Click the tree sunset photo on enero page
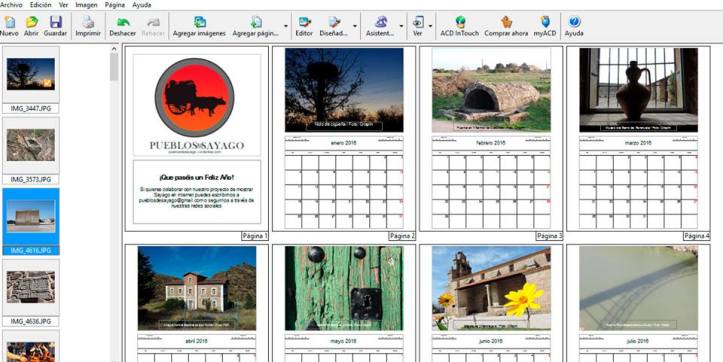 344,90
